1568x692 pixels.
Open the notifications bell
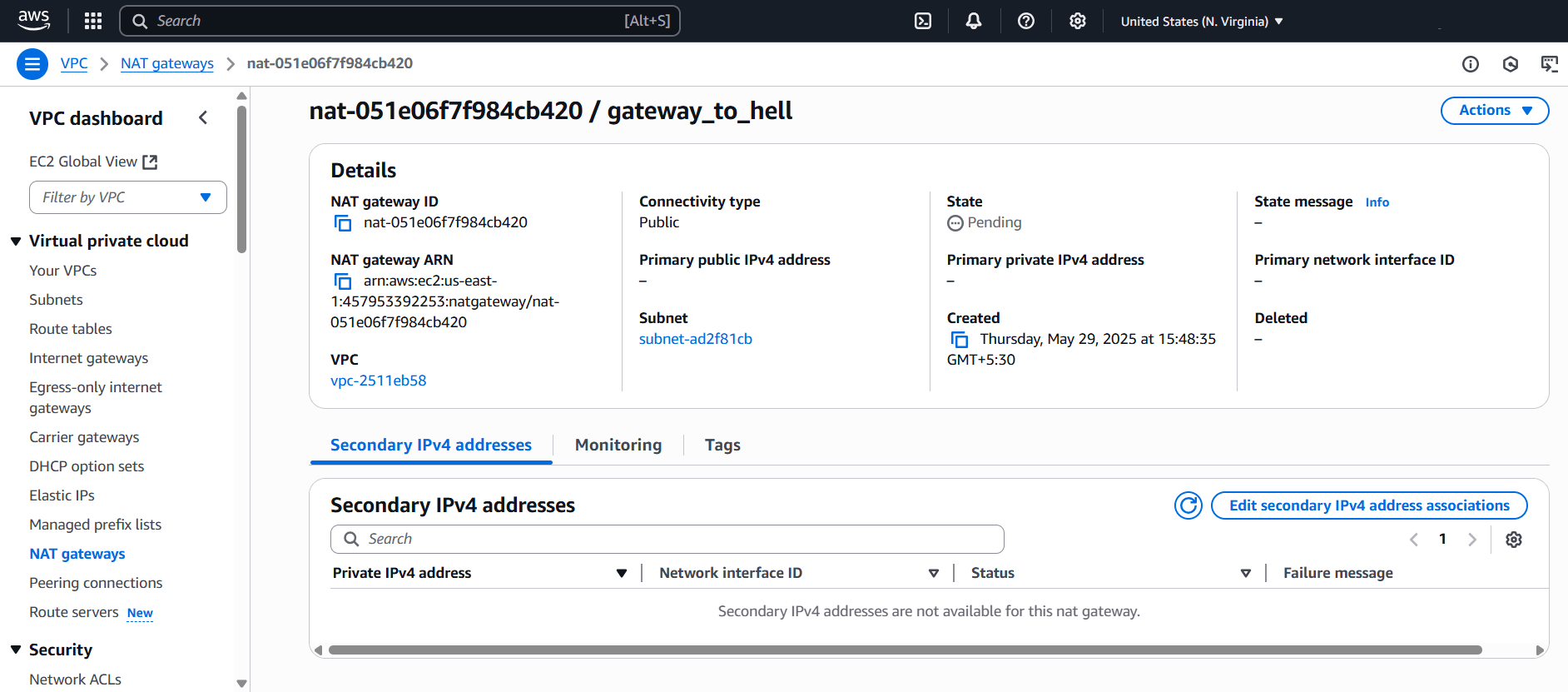point(973,21)
